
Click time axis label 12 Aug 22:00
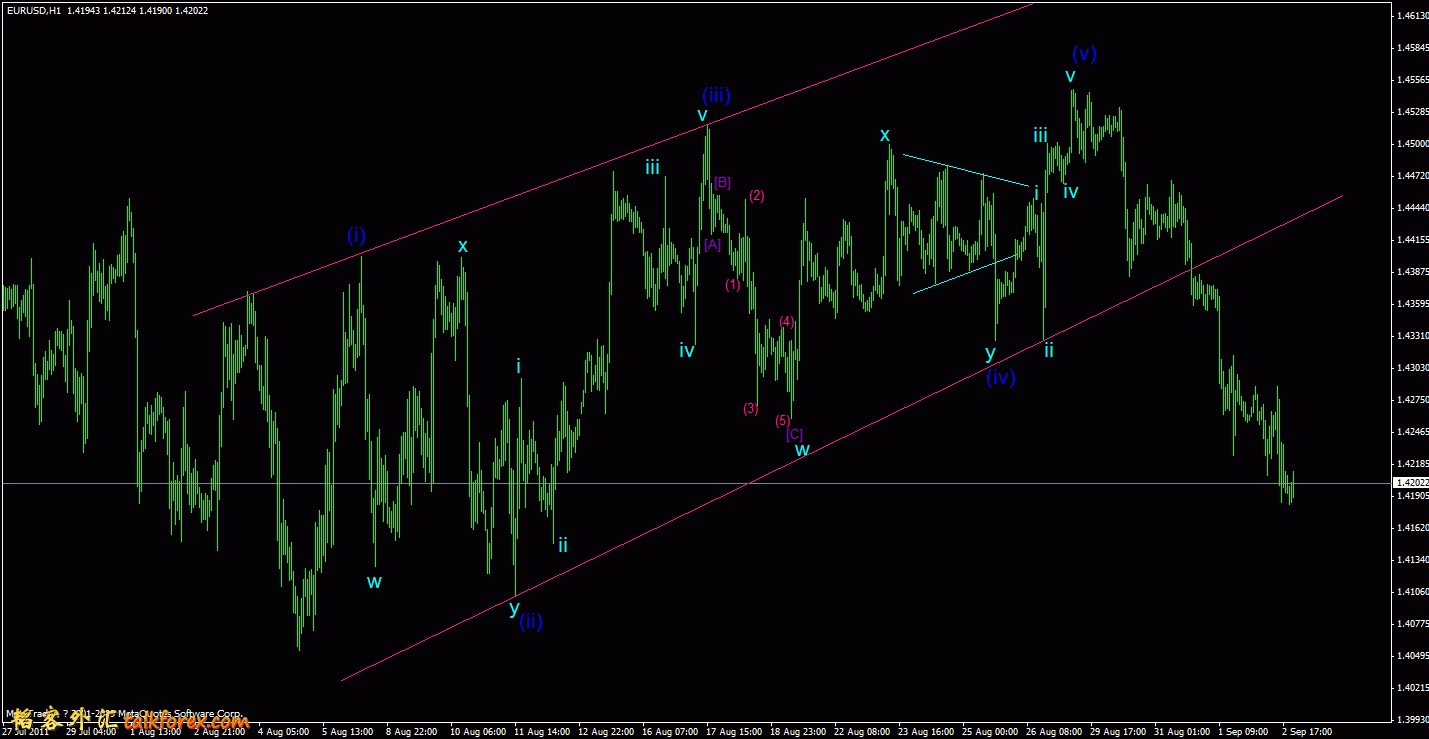(x=606, y=731)
